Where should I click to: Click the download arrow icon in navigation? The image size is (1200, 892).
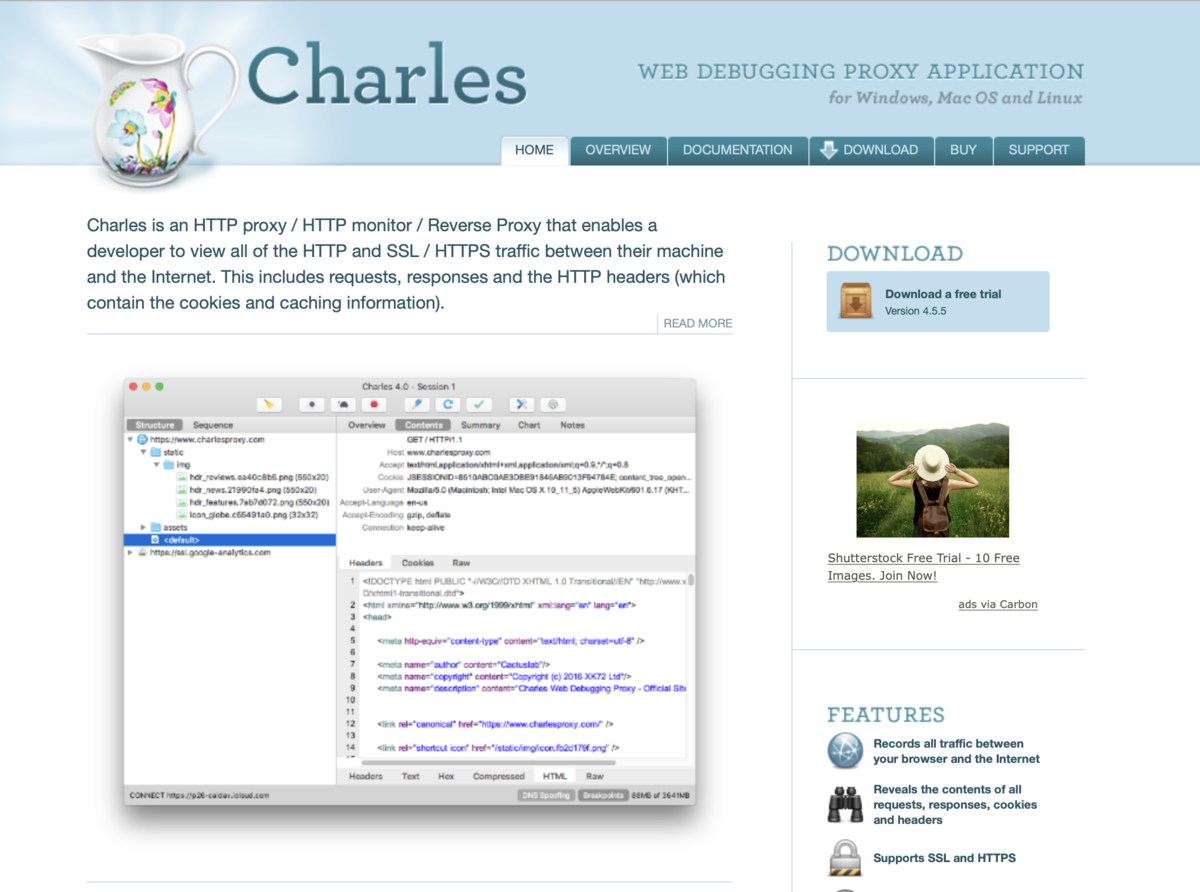[x=828, y=150]
